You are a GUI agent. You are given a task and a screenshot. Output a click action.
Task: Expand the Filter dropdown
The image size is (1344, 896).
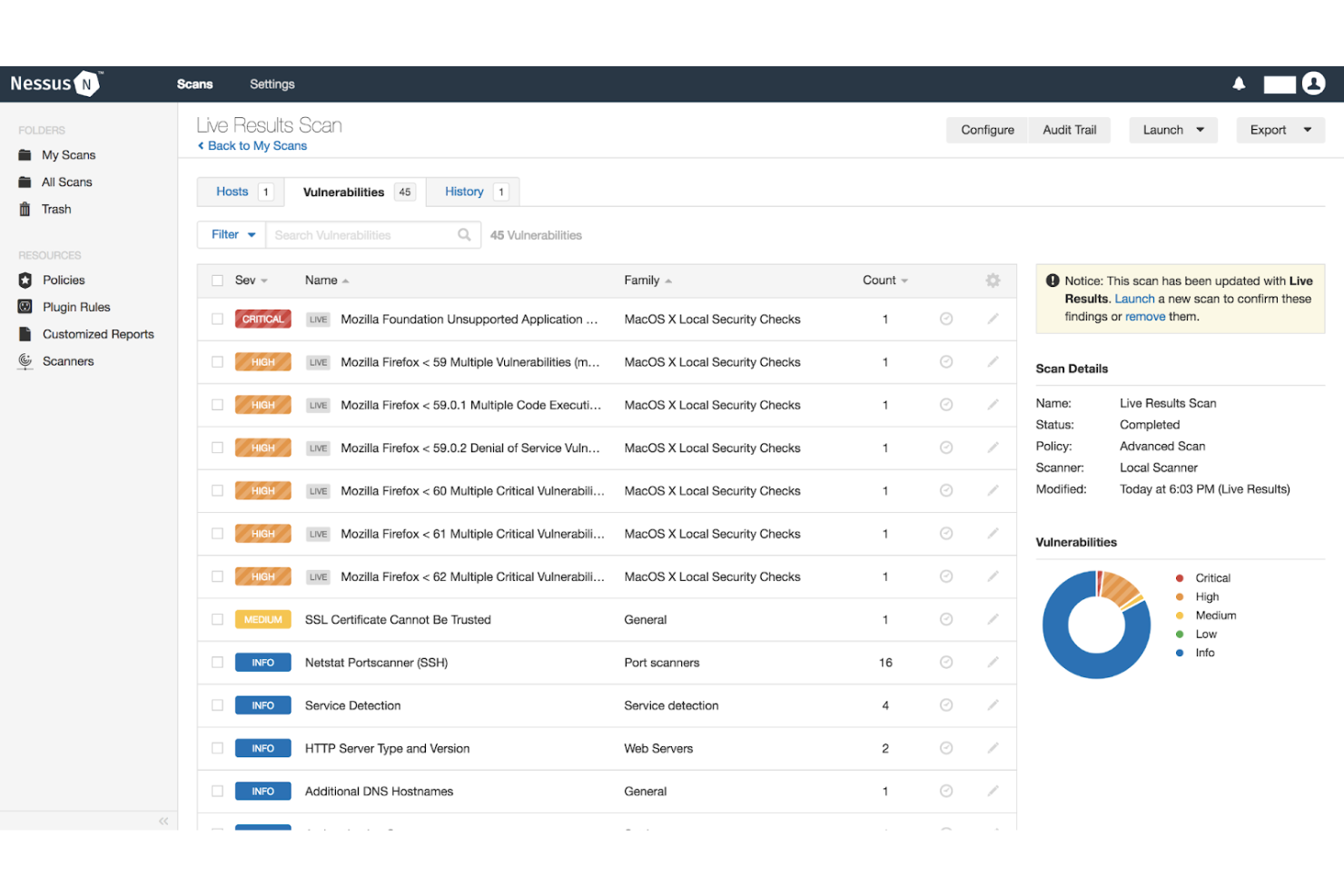pyautogui.click(x=232, y=235)
